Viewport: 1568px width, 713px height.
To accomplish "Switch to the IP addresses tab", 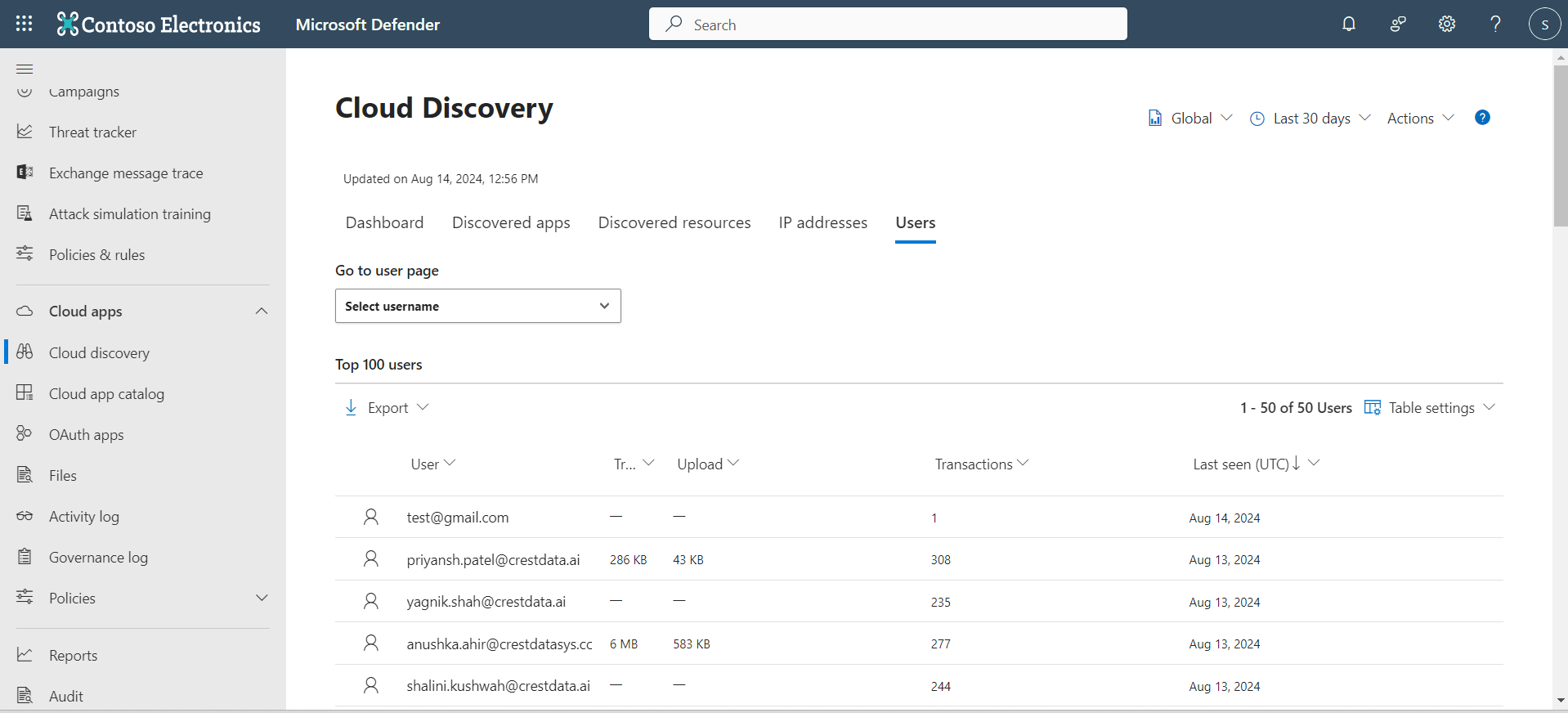I will click(x=823, y=222).
